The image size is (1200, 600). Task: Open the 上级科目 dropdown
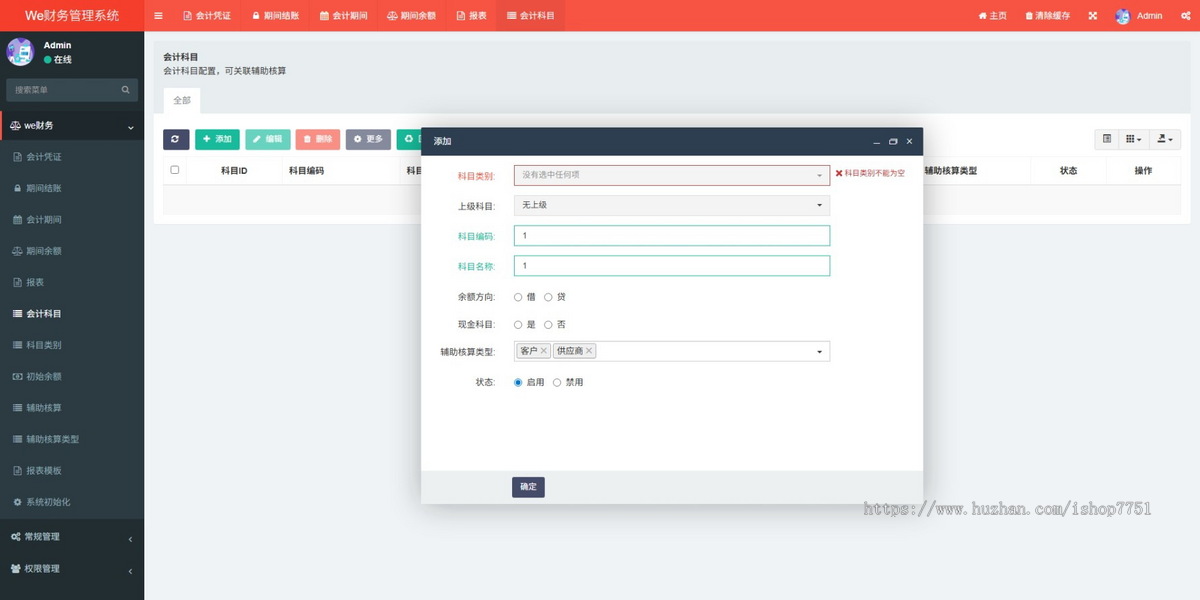tap(672, 205)
